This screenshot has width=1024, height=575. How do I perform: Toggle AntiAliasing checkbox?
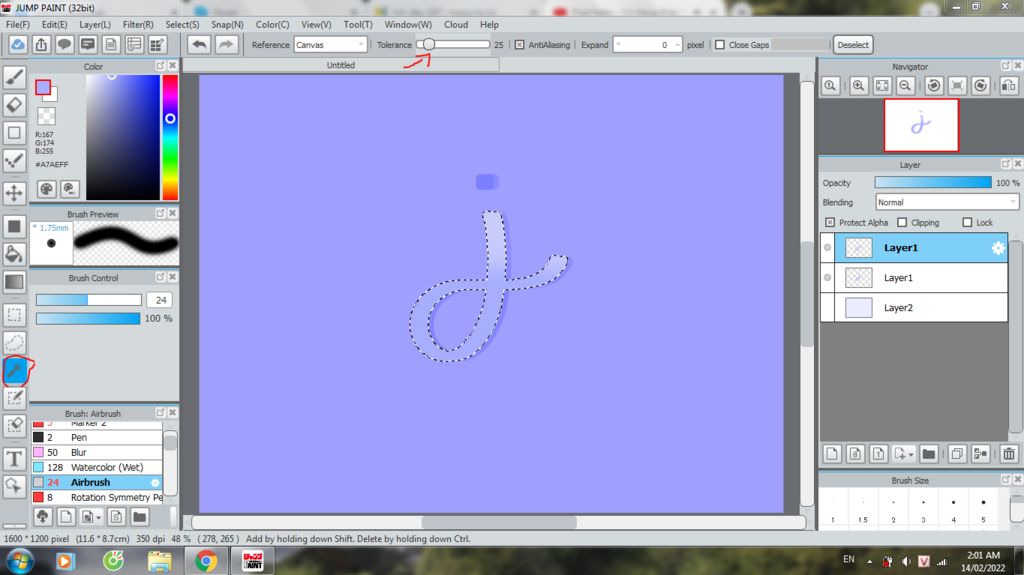click(519, 45)
